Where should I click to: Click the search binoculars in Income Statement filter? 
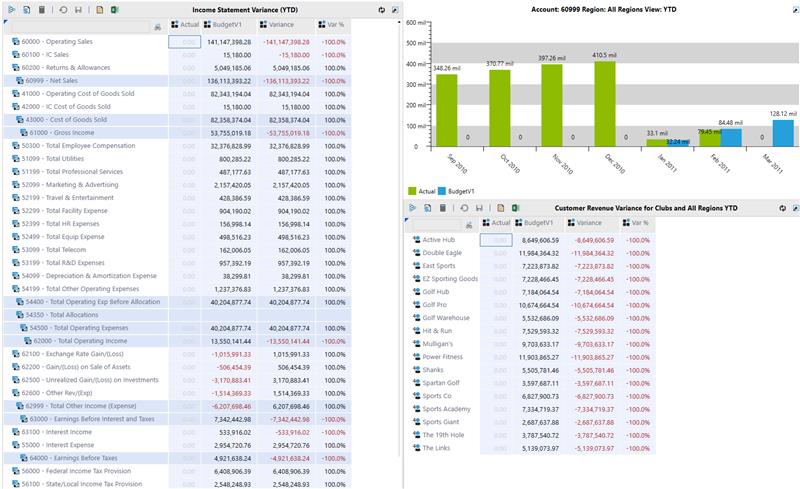click(x=158, y=26)
